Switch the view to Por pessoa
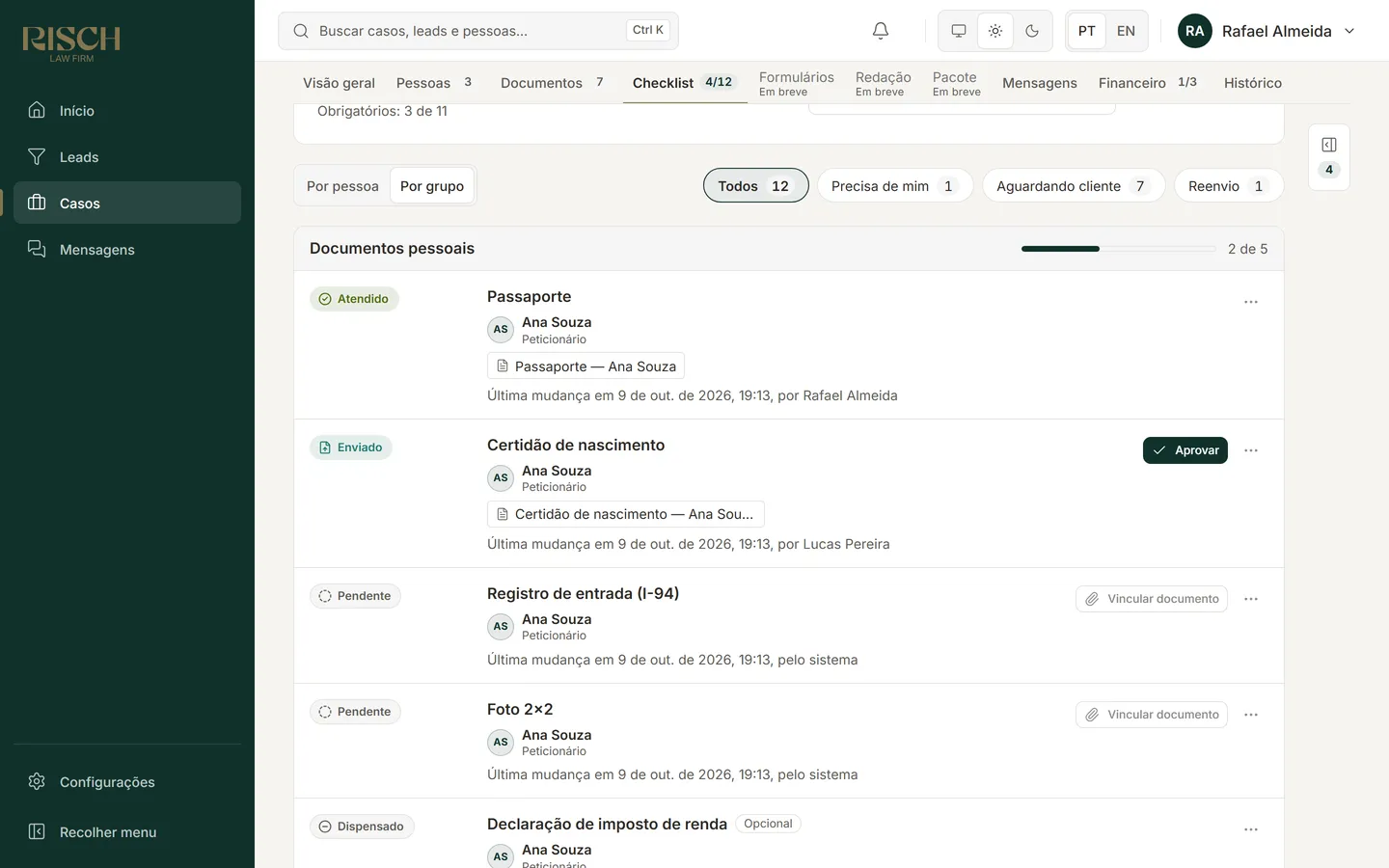Image resolution: width=1389 pixels, height=868 pixels. (x=342, y=186)
